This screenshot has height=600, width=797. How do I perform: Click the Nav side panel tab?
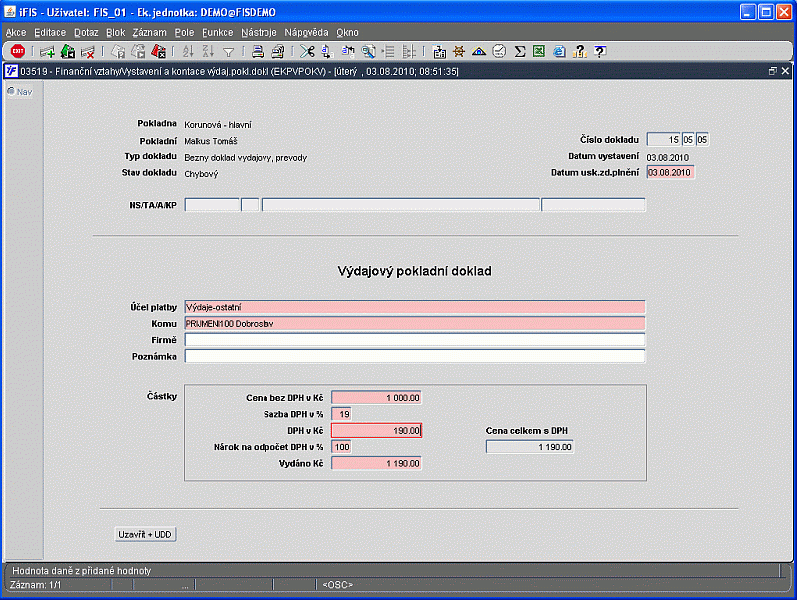tap(20, 92)
